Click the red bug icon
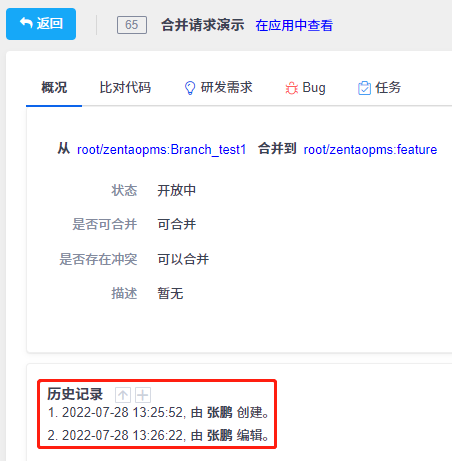452x461 pixels. pyautogui.click(x=291, y=88)
